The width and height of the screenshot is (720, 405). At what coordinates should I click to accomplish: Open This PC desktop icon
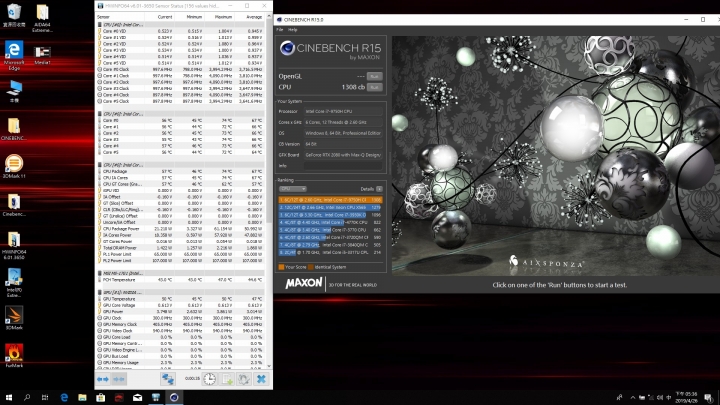[14, 91]
